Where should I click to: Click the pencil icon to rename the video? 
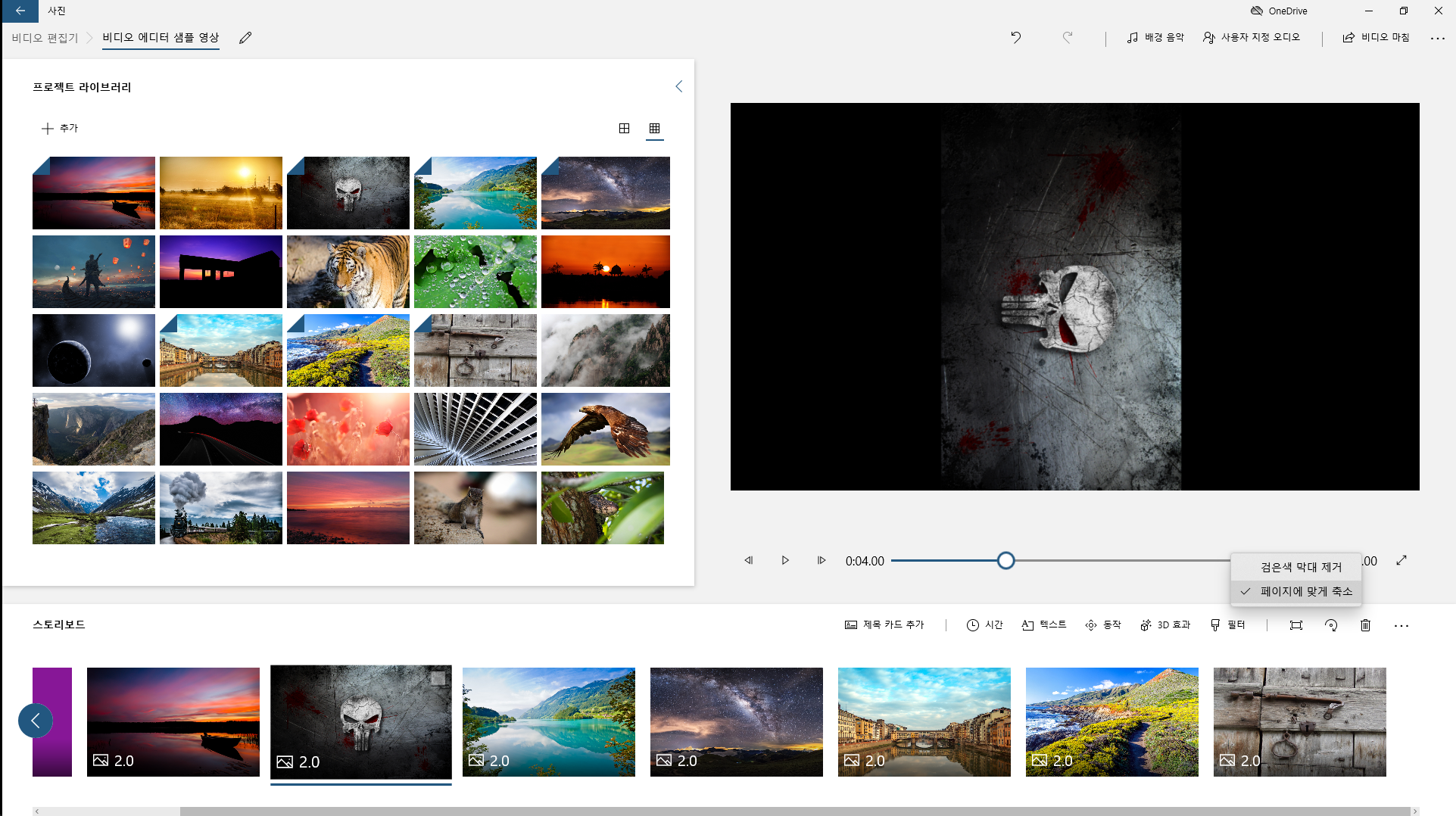click(x=245, y=38)
